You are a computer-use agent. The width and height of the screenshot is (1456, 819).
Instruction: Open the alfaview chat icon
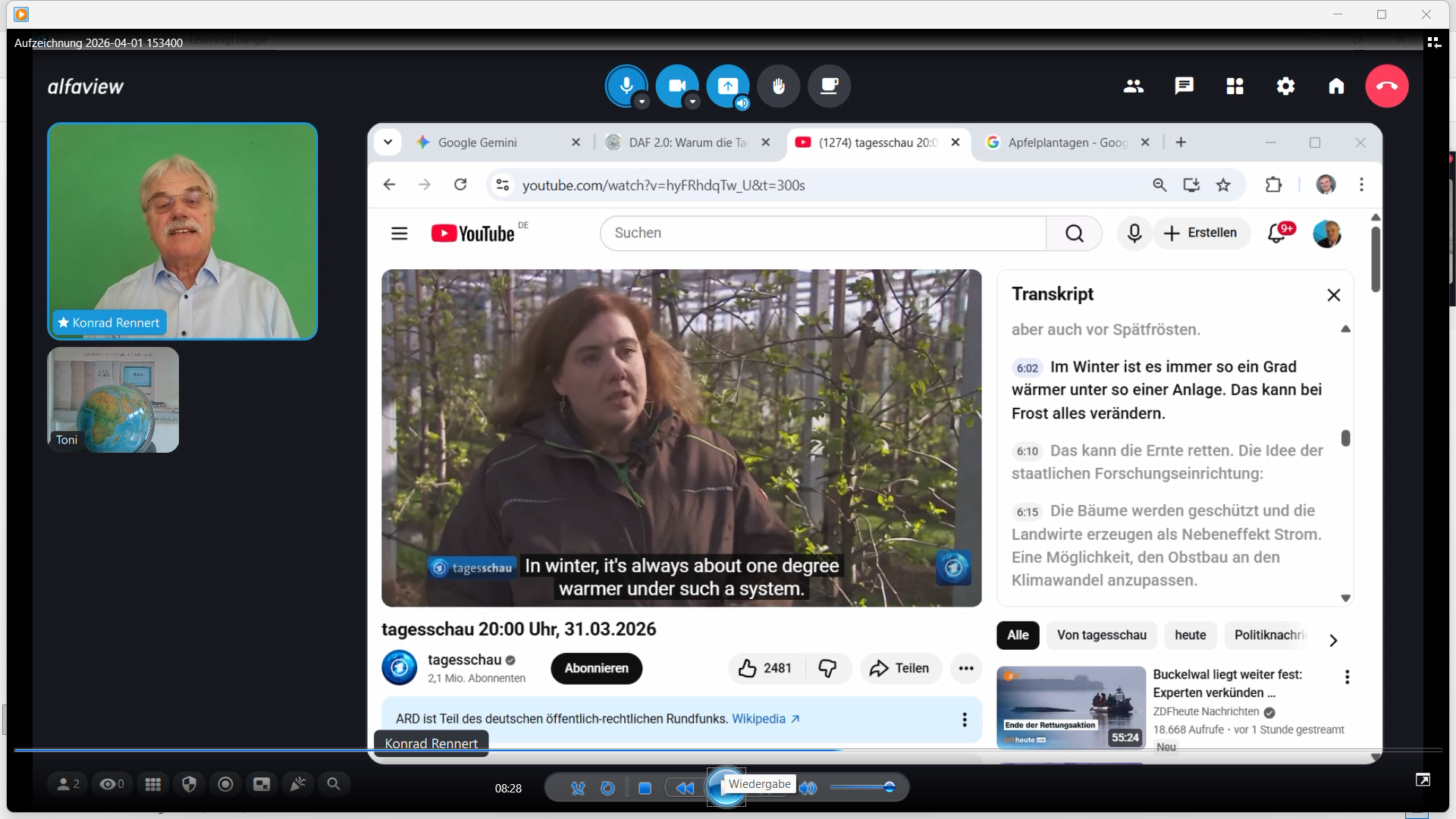point(1184,86)
